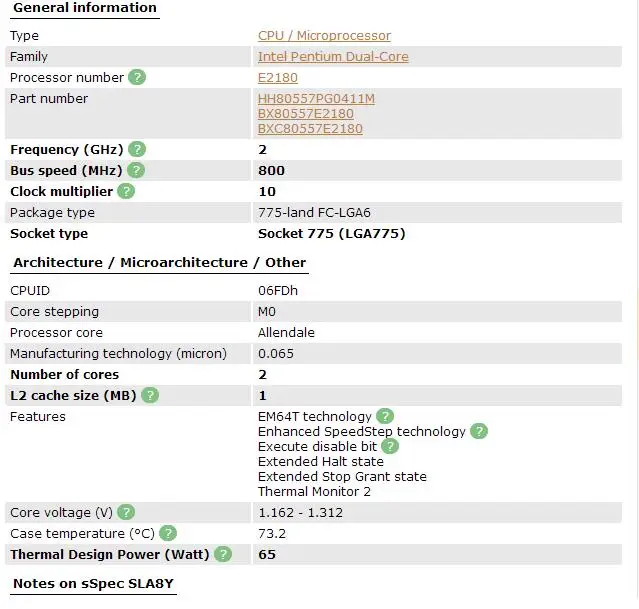Click help icon beside EM64T technology
This screenshot has width=639, height=609.
(385, 416)
